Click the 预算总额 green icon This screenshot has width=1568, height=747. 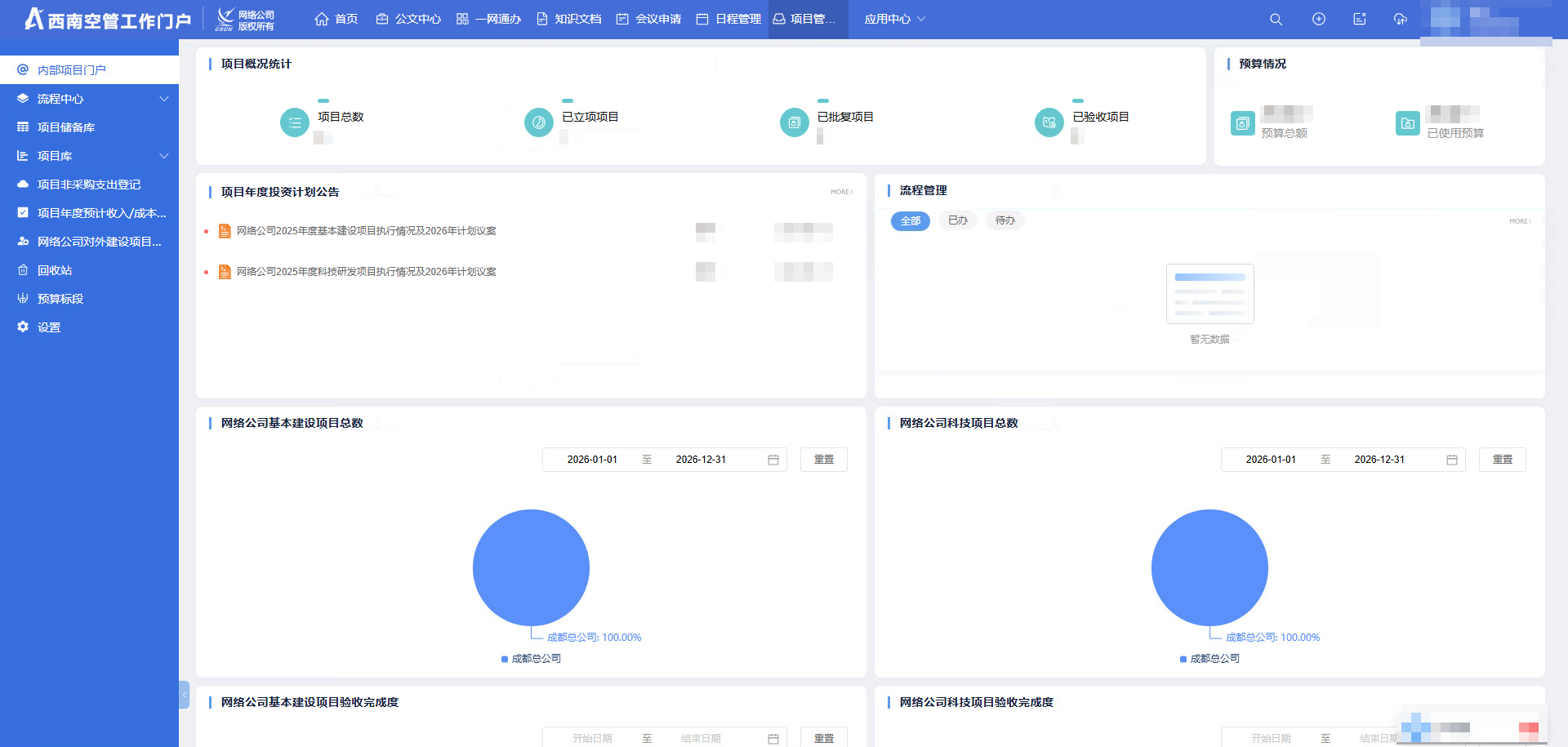click(x=1243, y=123)
